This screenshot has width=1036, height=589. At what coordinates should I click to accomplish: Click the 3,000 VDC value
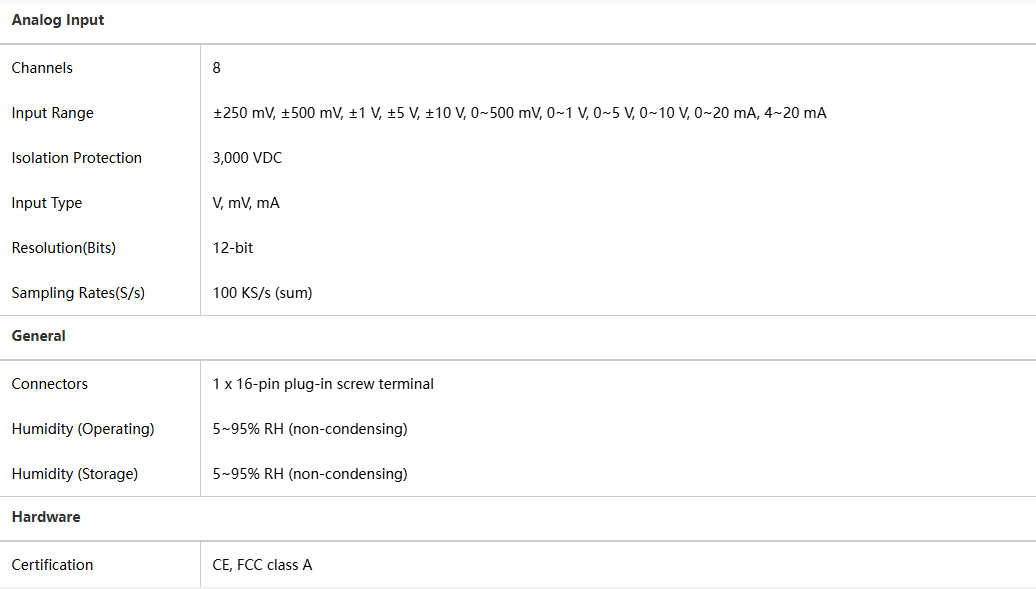[x=248, y=158]
